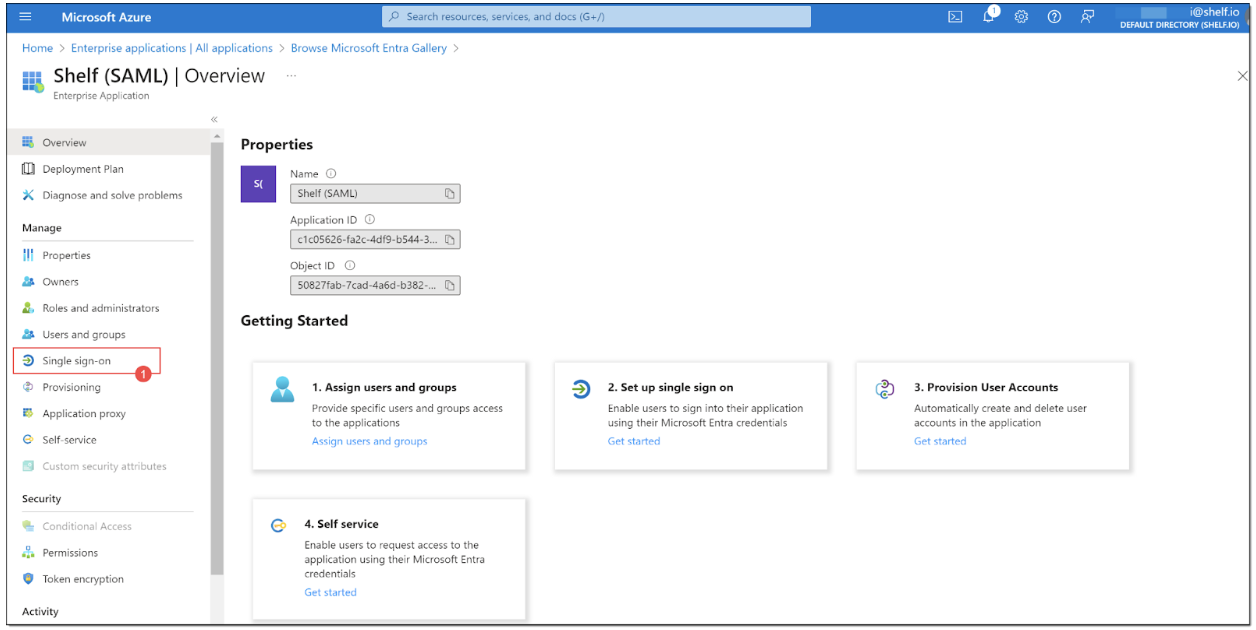
Task: Click Get started under Provision User Accounts
Action: 940,441
